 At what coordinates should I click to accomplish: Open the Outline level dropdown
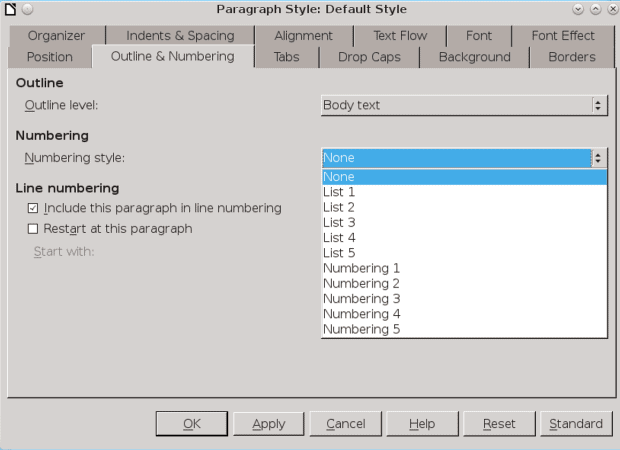click(x=464, y=105)
